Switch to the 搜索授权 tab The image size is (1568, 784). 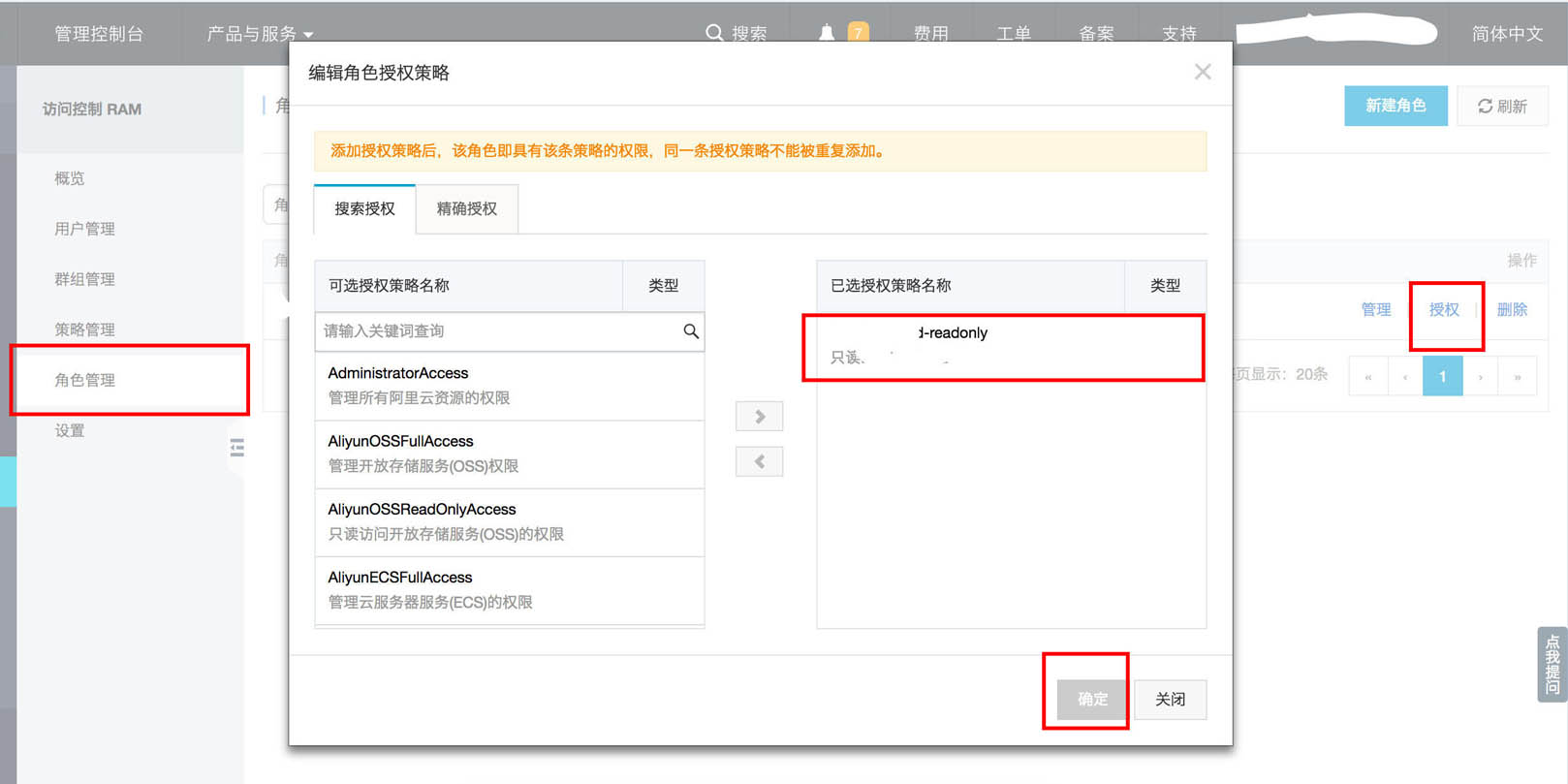pyautogui.click(x=365, y=208)
